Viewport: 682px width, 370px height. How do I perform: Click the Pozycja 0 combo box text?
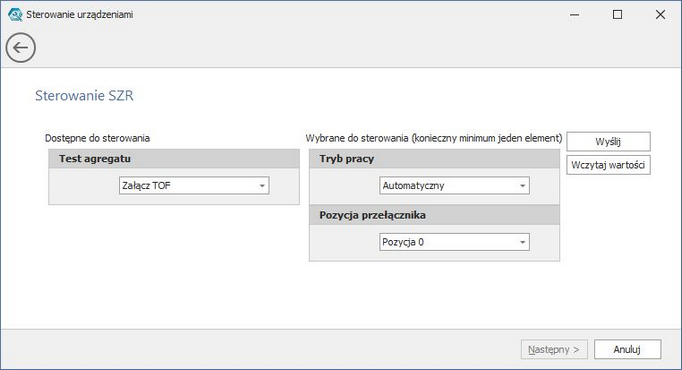pos(403,242)
